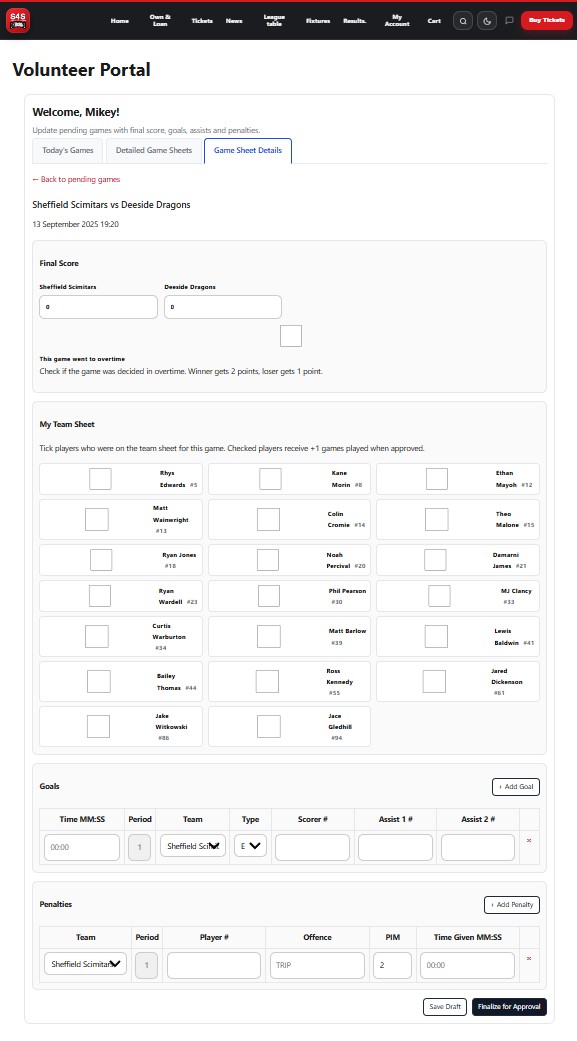577x1041 pixels.
Task: Open the search icon in header
Action: pyautogui.click(x=463, y=21)
